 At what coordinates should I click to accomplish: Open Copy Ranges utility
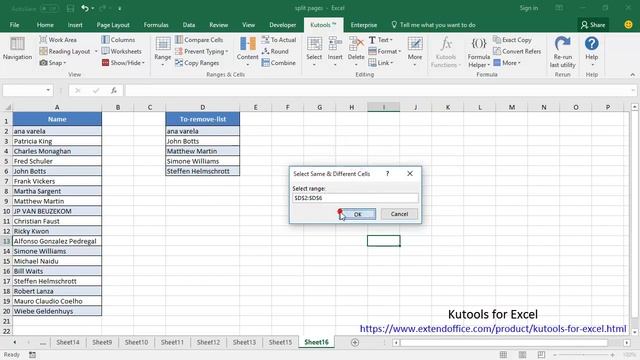[197, 63]
